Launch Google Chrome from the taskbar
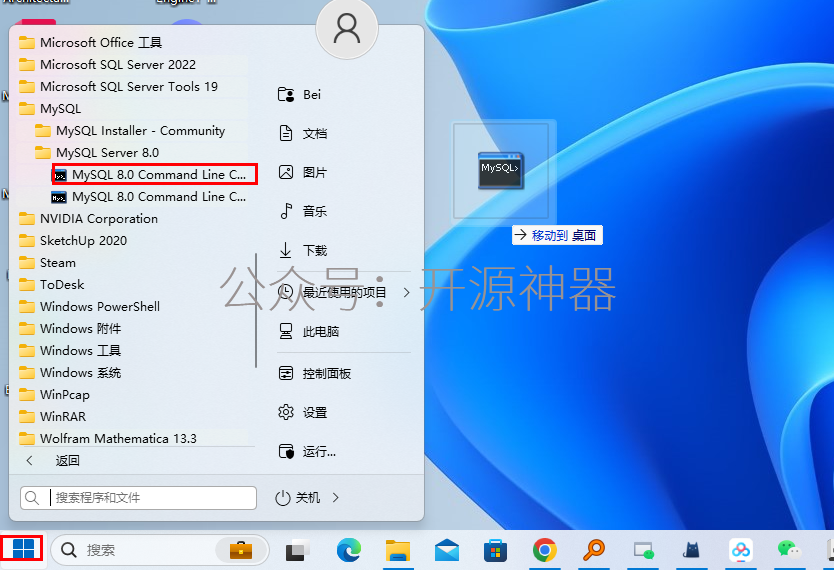Screen dimensions: 834x570 tap(545, 550)
